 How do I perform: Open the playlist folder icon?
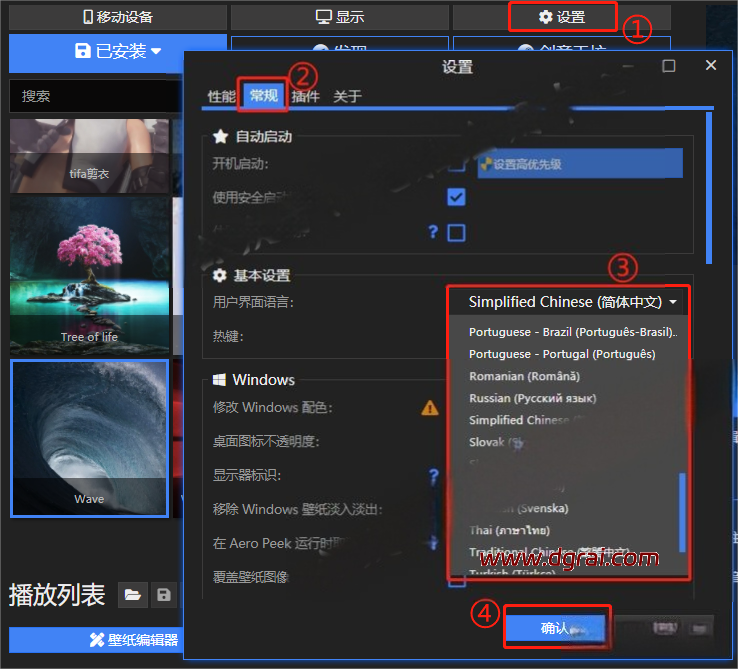coord(131,595)
